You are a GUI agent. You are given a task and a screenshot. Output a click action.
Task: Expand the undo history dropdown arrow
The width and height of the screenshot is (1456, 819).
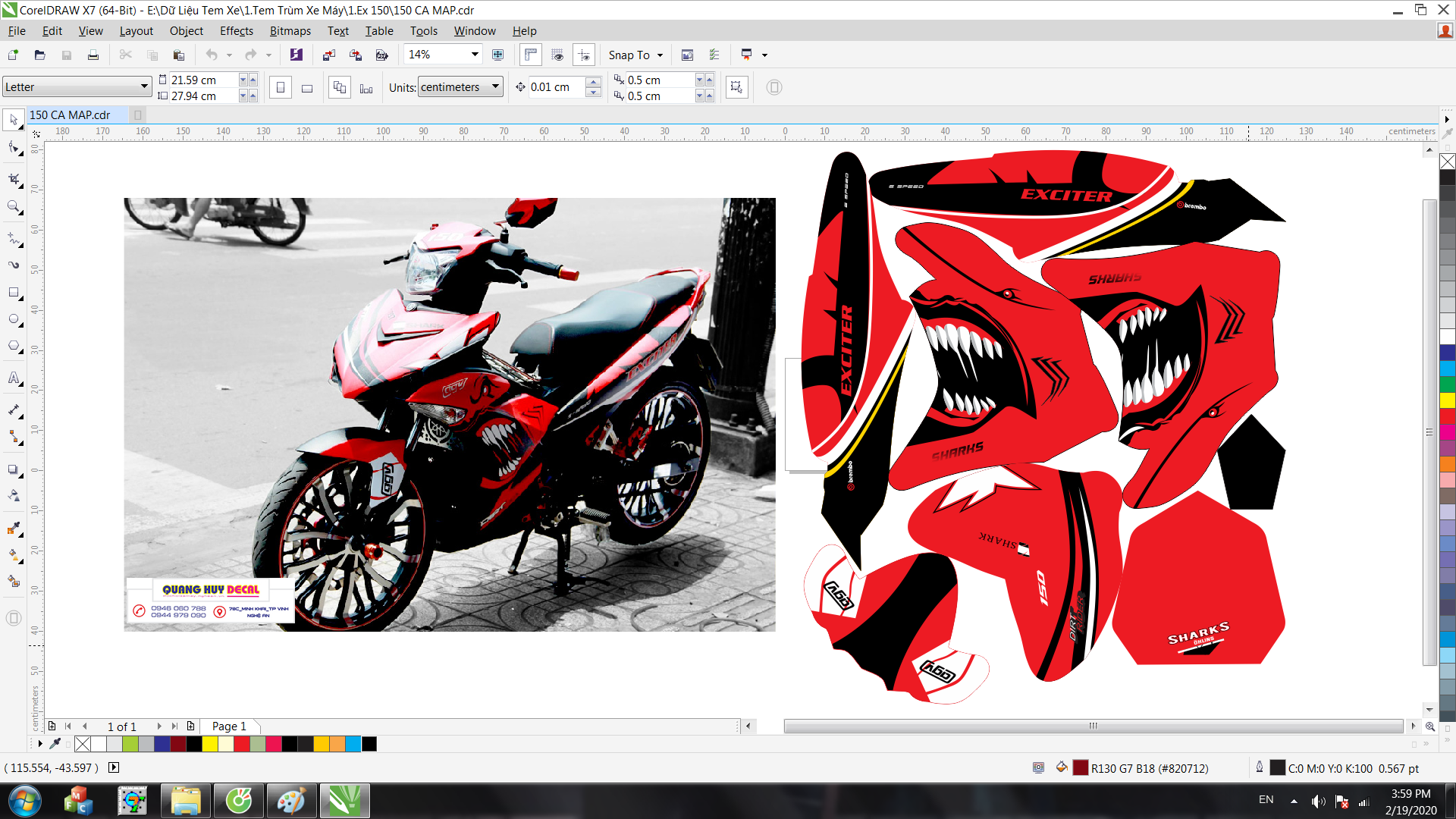click(x=230, y=55)
